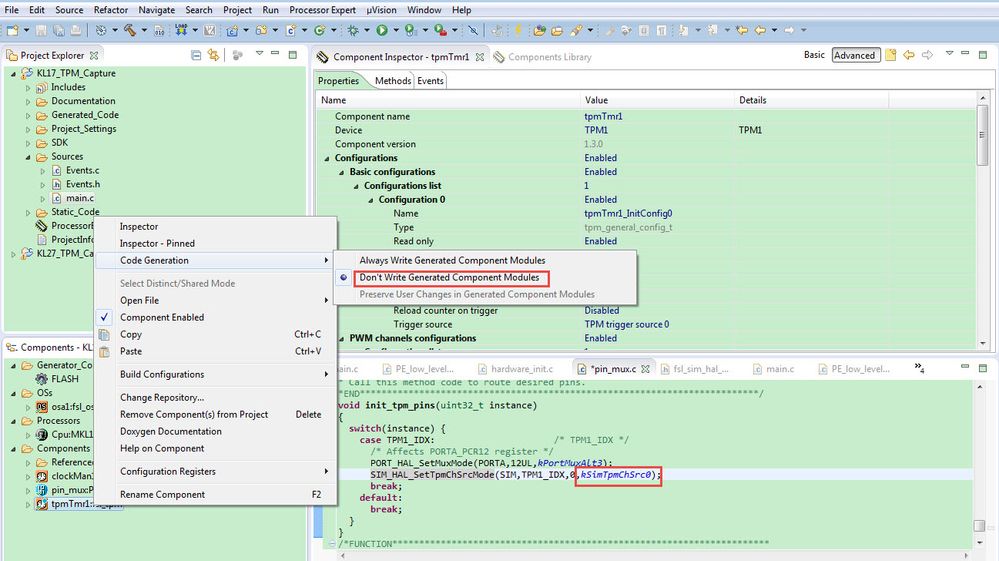Open the Refactor menu
This screenshot has height=561, width=999.
[111, 10]
